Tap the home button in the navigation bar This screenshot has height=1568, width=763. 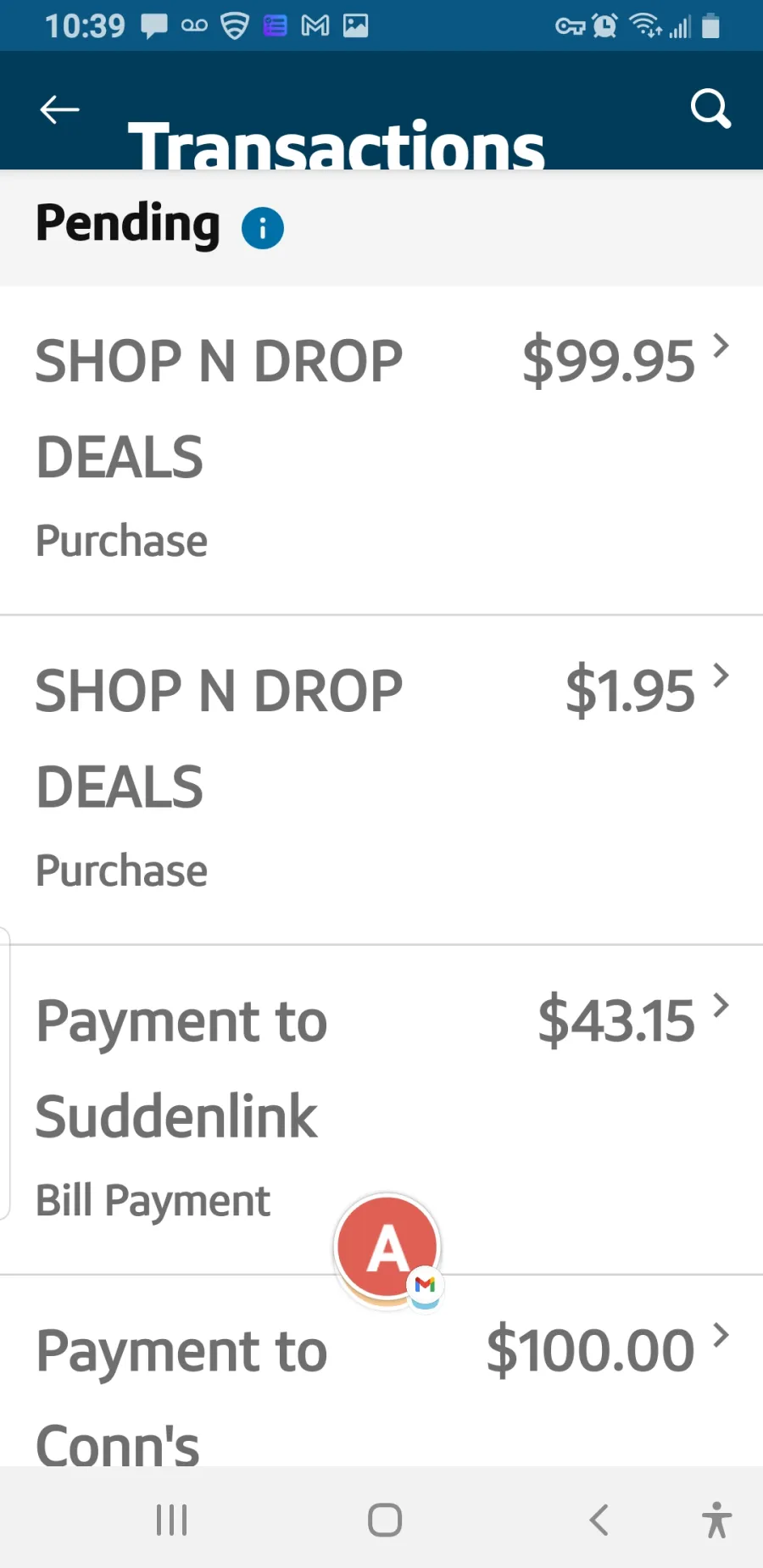click(x=385, y=1520)
